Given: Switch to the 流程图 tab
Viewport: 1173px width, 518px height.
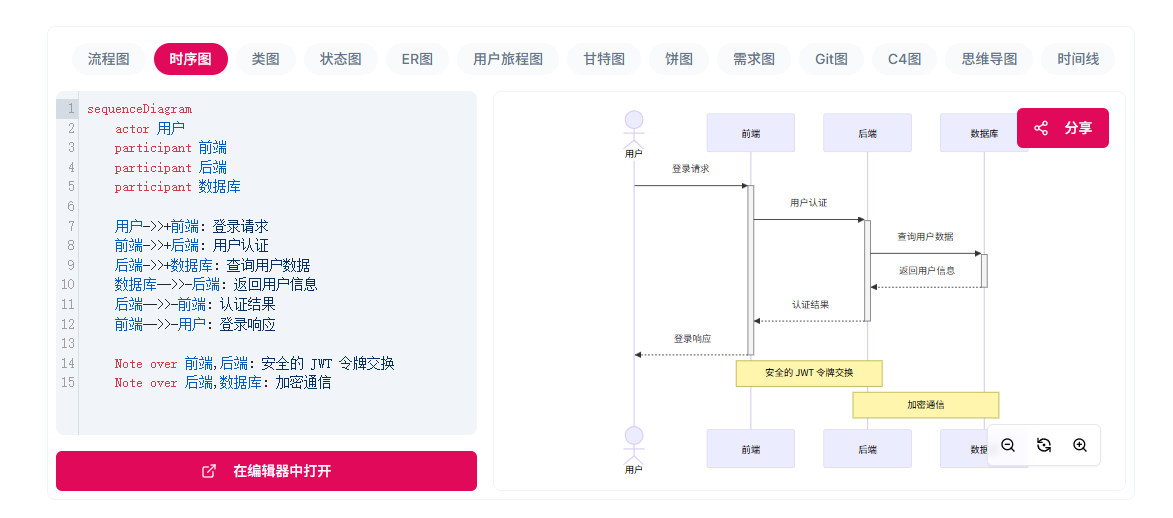Looking at the screenshot, I should (109, 59).
